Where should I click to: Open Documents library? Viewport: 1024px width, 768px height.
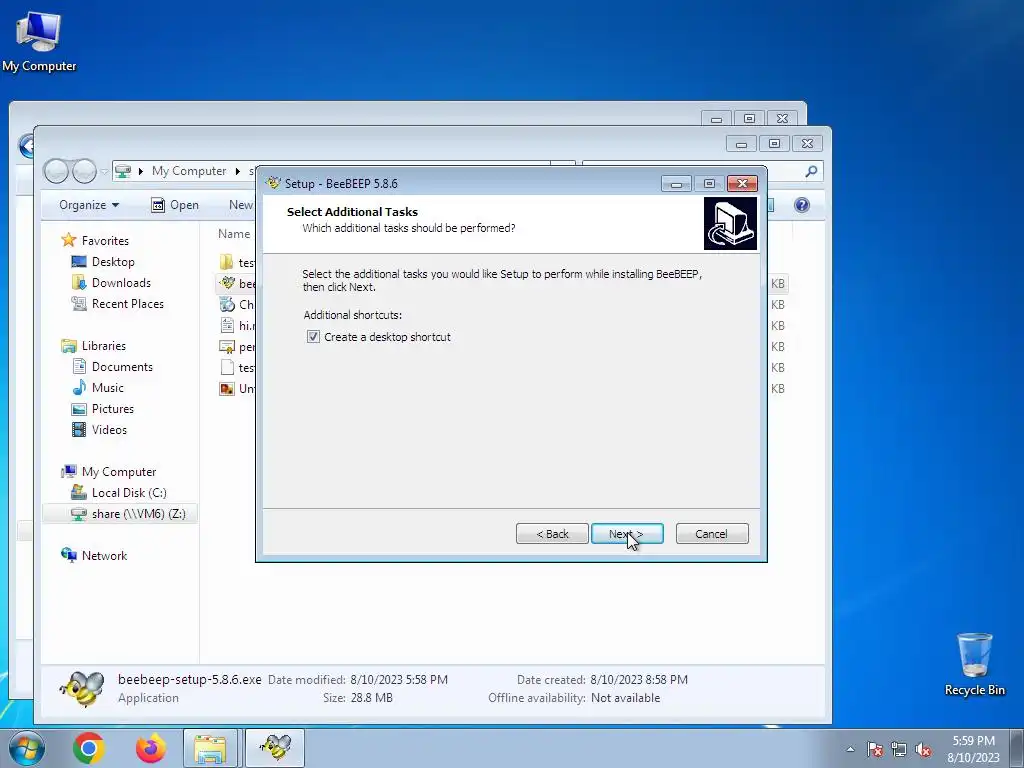pos(122,366)
